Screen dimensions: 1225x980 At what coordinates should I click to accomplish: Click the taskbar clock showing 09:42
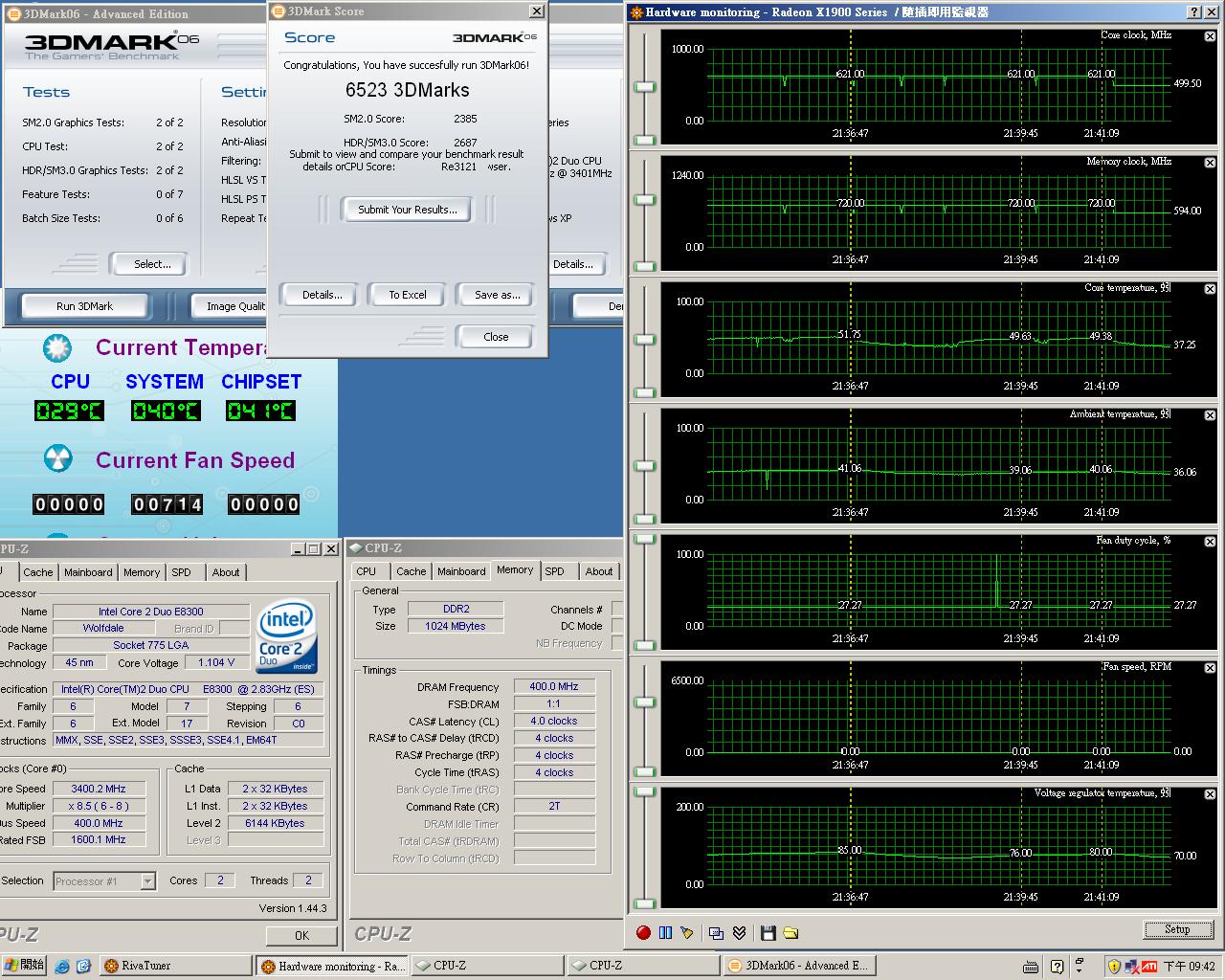[1190, 967]
